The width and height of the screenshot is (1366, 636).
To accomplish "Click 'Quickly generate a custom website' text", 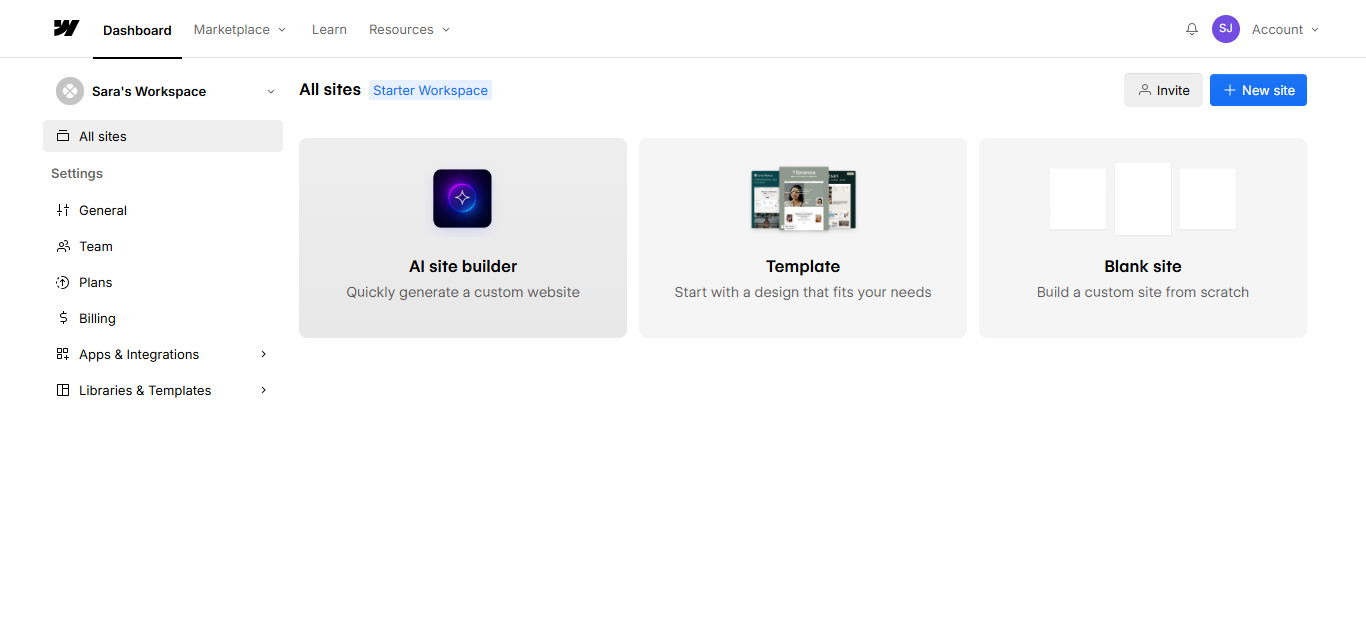I will [463, 292].
